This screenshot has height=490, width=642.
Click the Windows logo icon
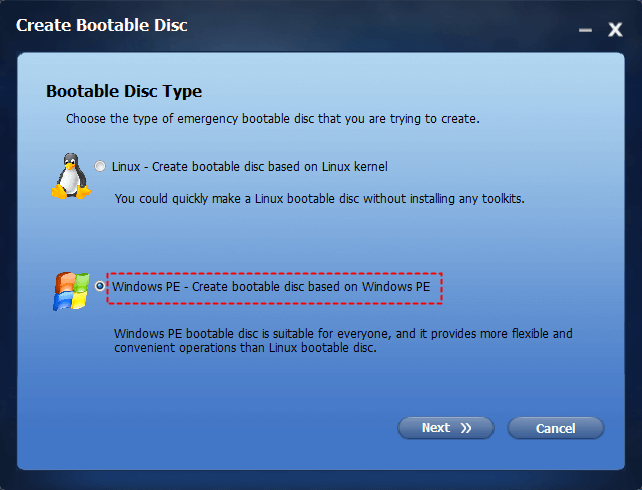(x=71, y=291)
